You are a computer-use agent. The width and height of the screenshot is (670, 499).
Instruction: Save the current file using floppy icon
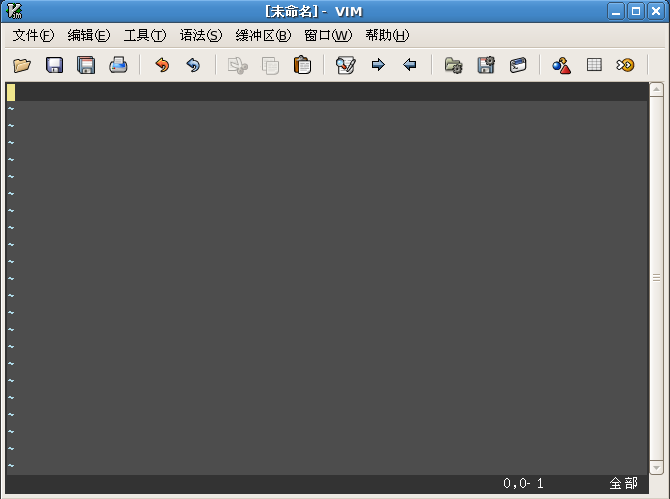(x=54, y=65)
